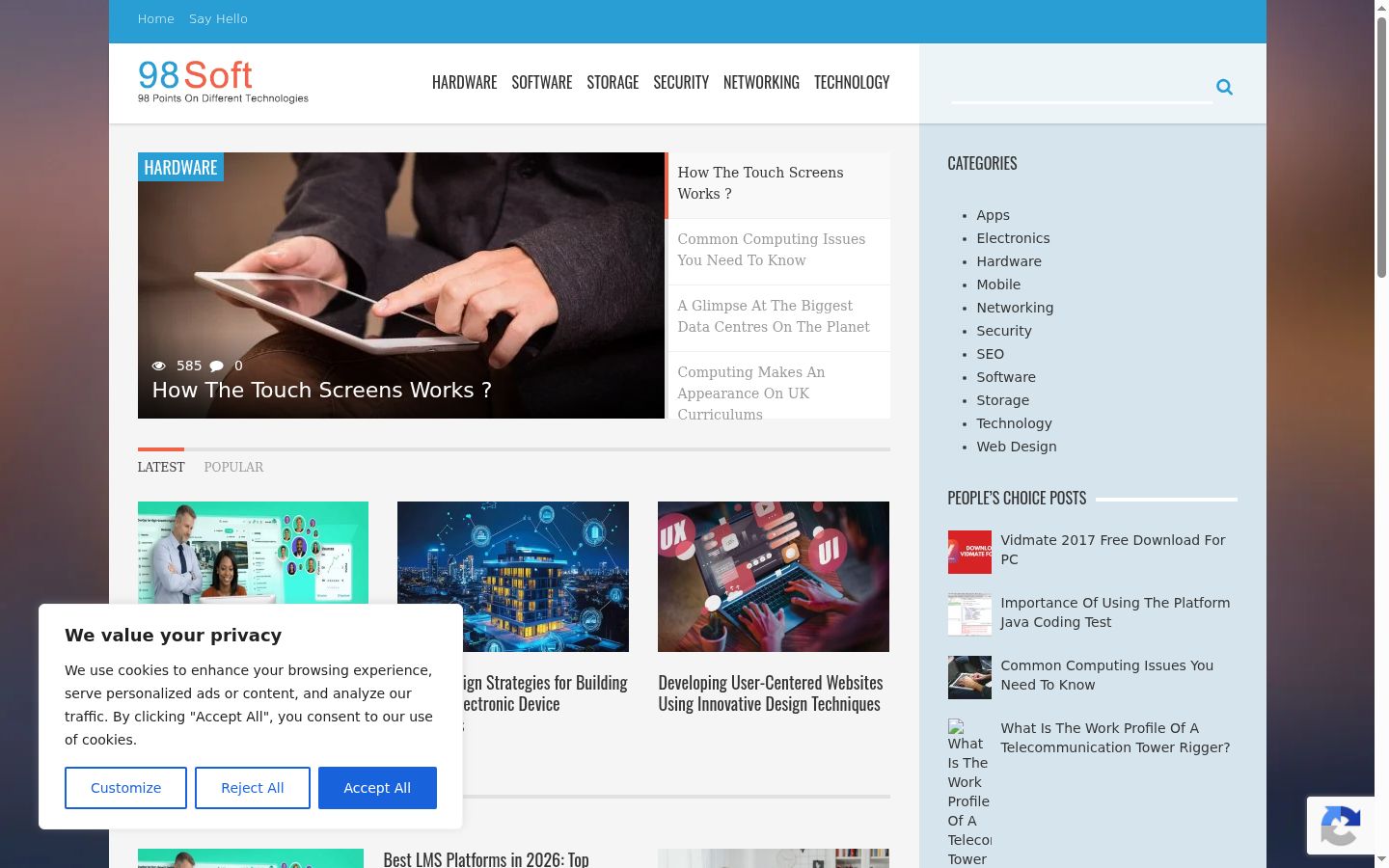Open the Mobile category
1389x868 pixels.
click(x=998, y=285)
